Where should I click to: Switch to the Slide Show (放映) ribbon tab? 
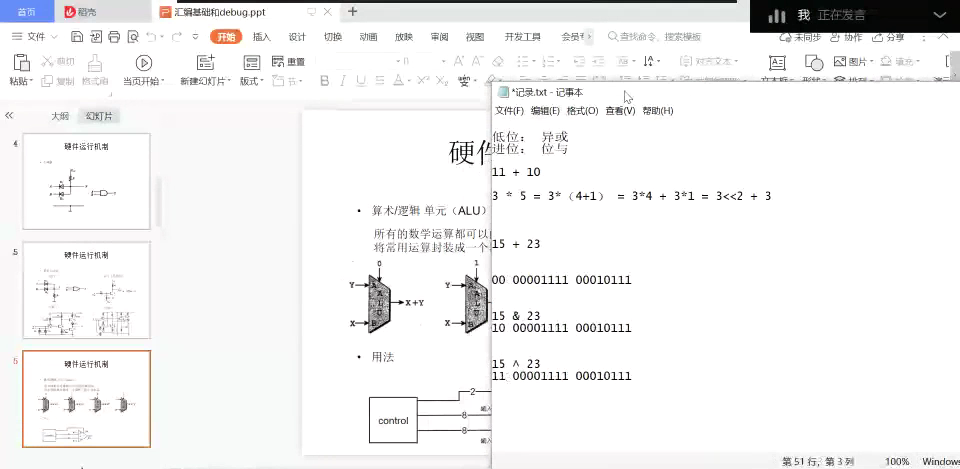[x=403, y=37]
